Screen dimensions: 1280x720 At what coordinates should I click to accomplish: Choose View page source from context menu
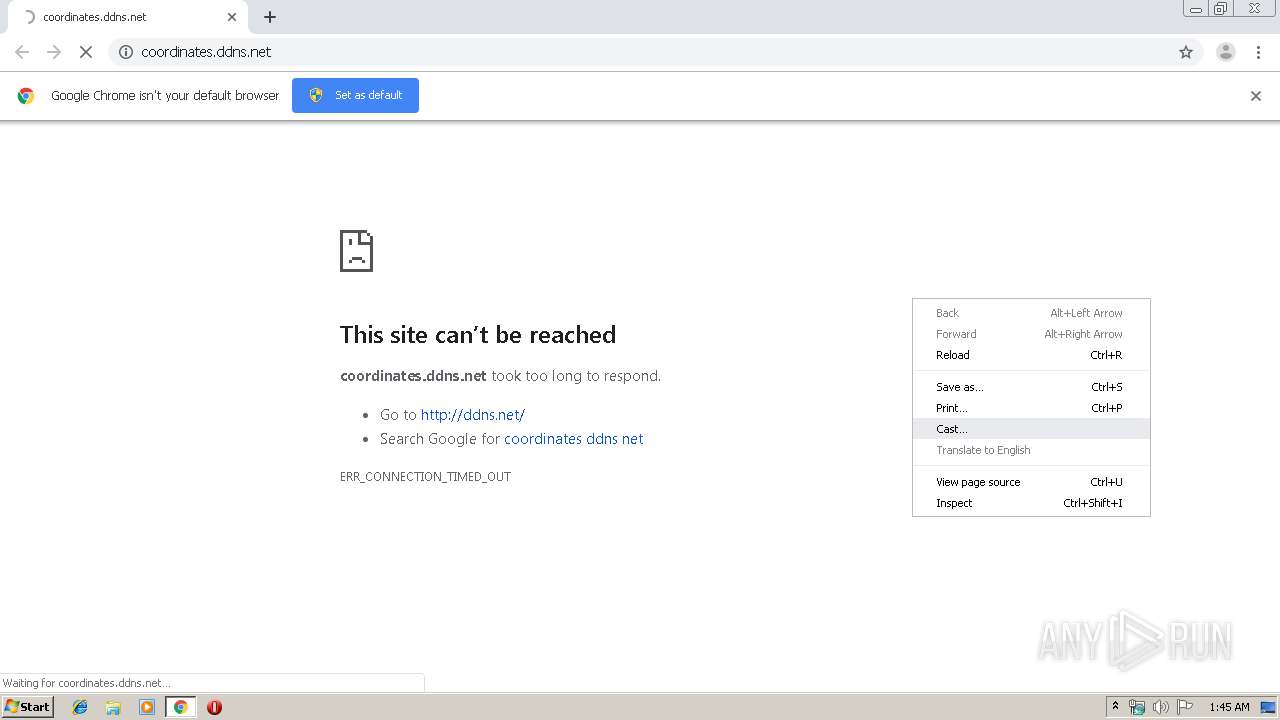(1031, 482)
